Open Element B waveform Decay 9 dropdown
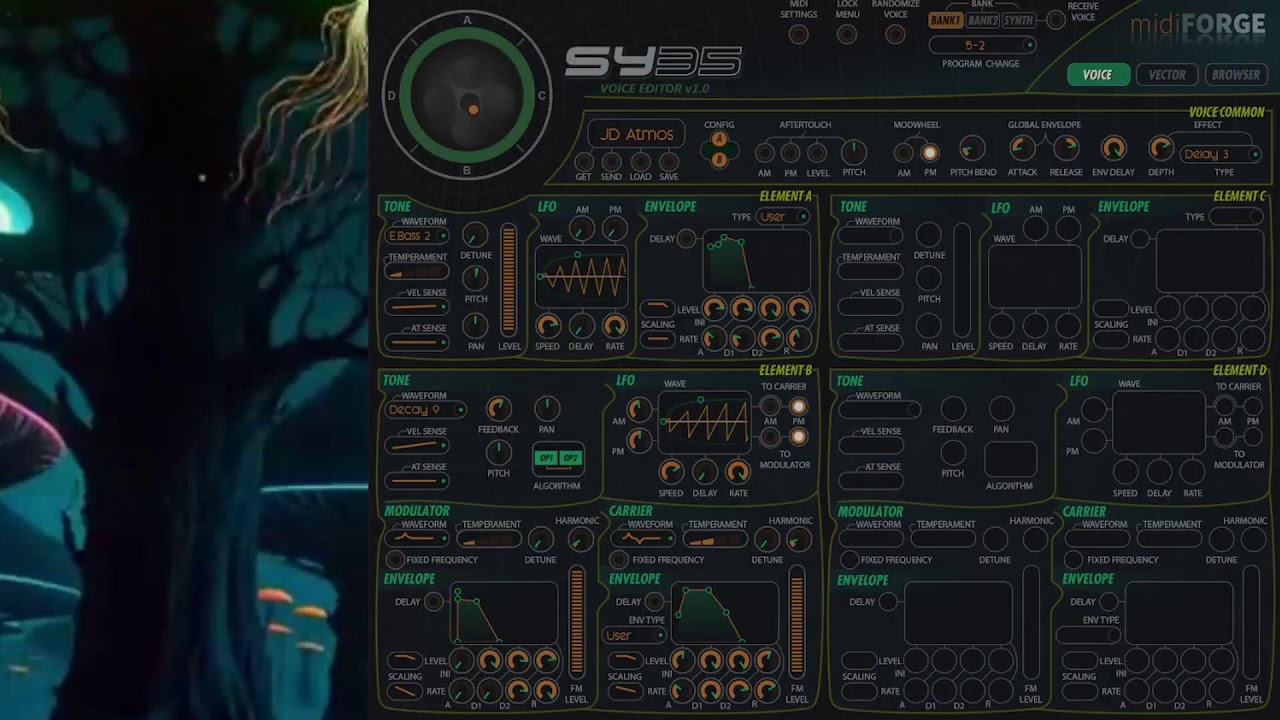 pyautogui.click(x=425, y=410)
